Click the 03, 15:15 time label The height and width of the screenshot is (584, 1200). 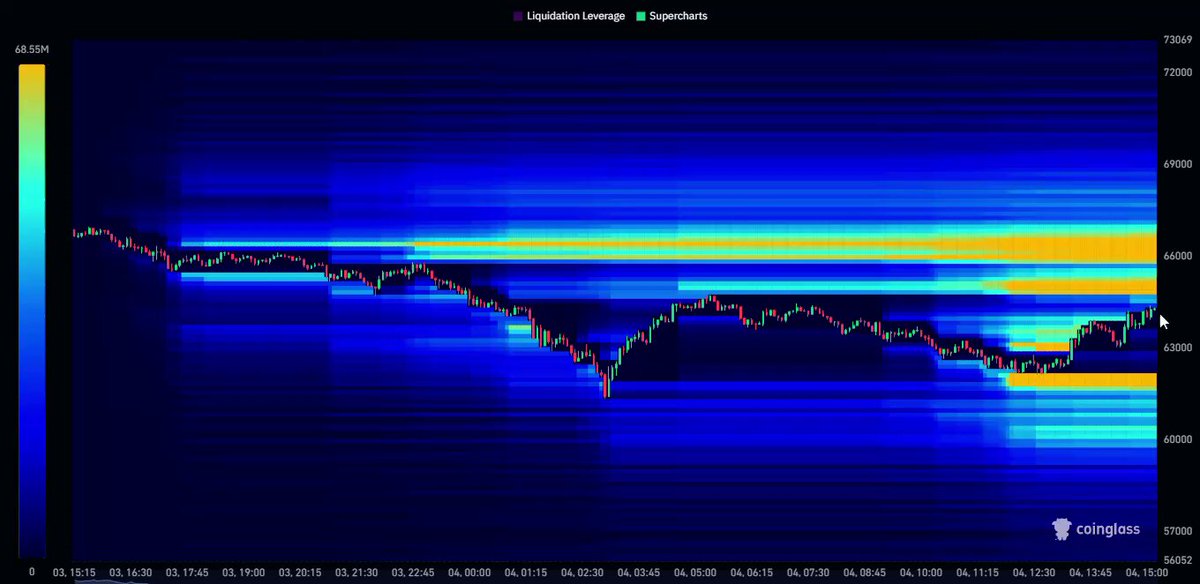click(75, 573)
